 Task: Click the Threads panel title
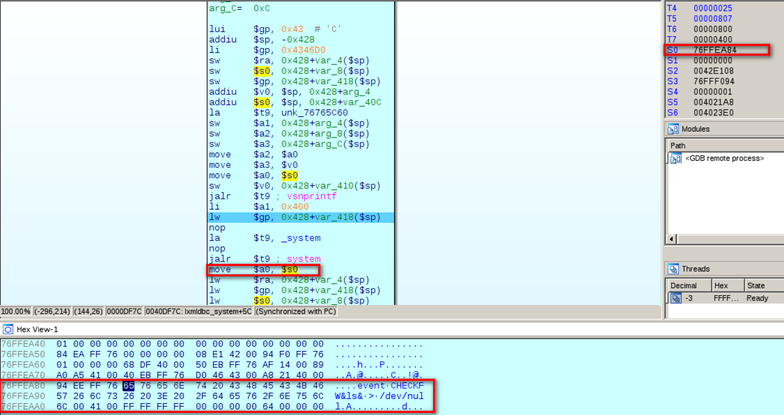tap(696, 269)
